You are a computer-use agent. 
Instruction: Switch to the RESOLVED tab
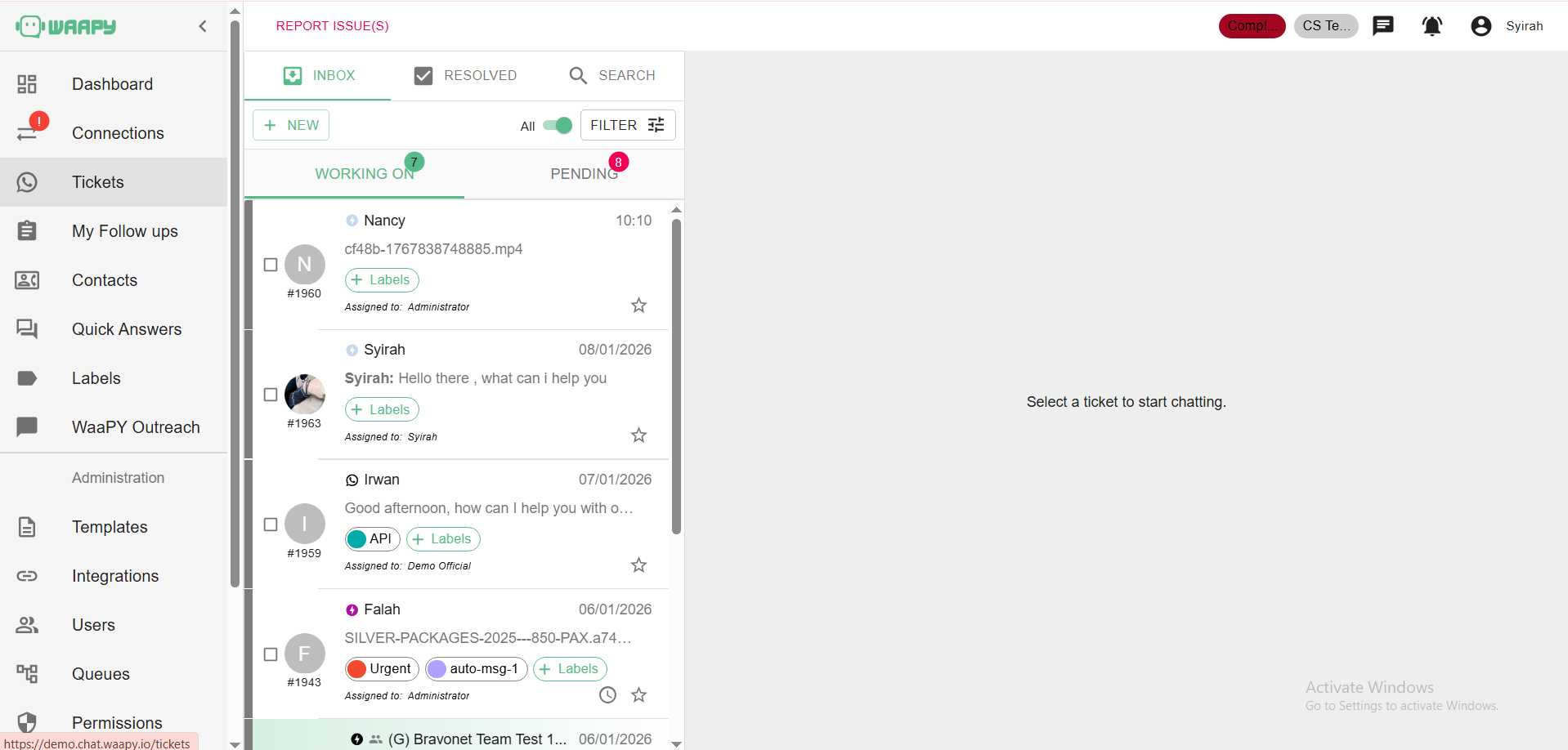tap(464, 76)
